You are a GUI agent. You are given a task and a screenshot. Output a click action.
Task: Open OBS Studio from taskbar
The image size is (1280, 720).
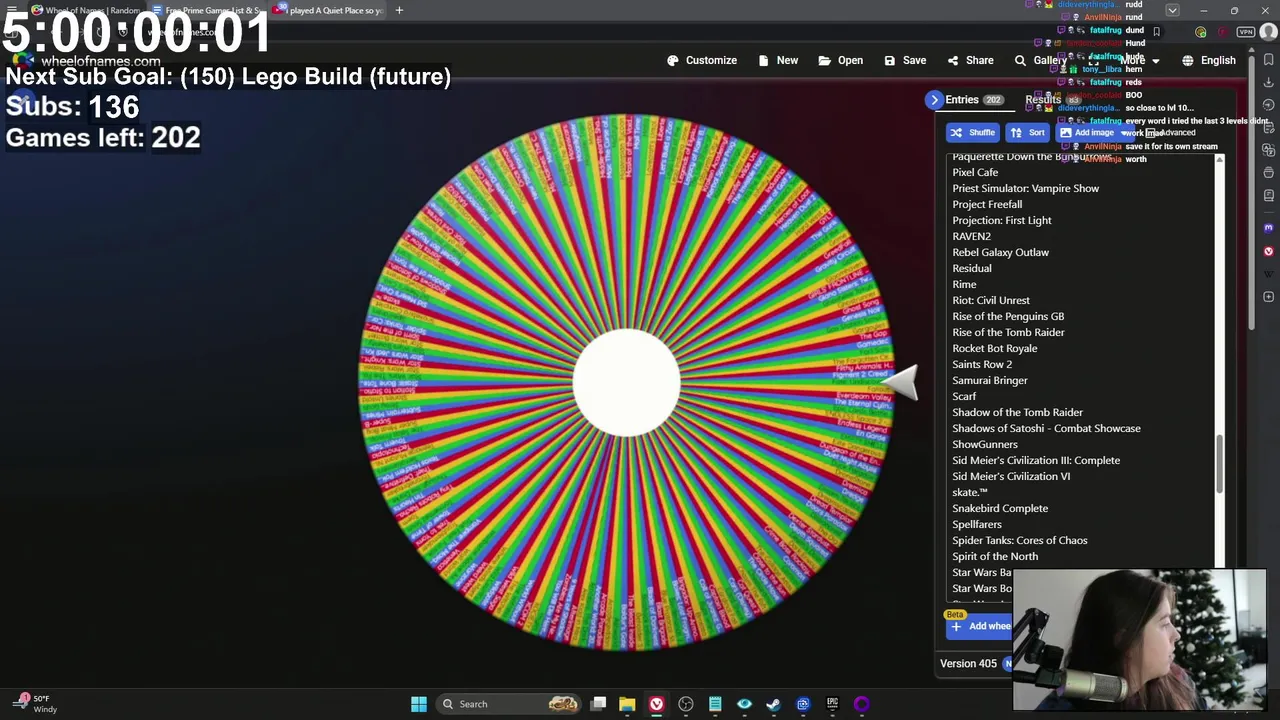pos(686,704)
